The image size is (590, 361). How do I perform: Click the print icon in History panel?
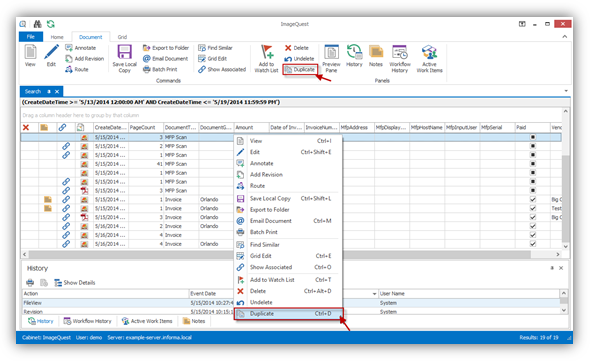30,282
